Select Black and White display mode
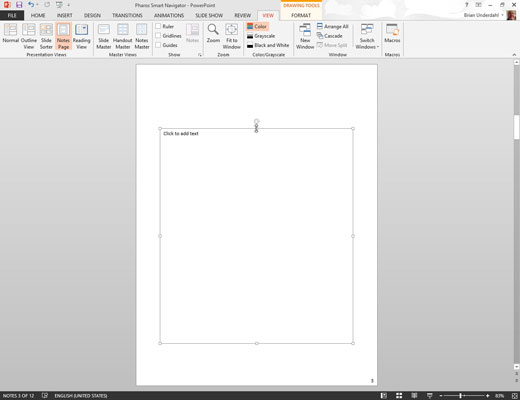This screenshot has height=400, width=520. tap(268, 45)
